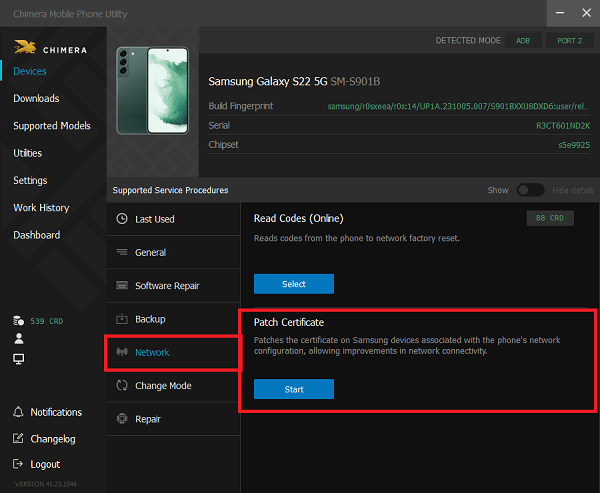Select the Repair category
600x493 pixels.
pyautogui.click(x=173, y=419)
